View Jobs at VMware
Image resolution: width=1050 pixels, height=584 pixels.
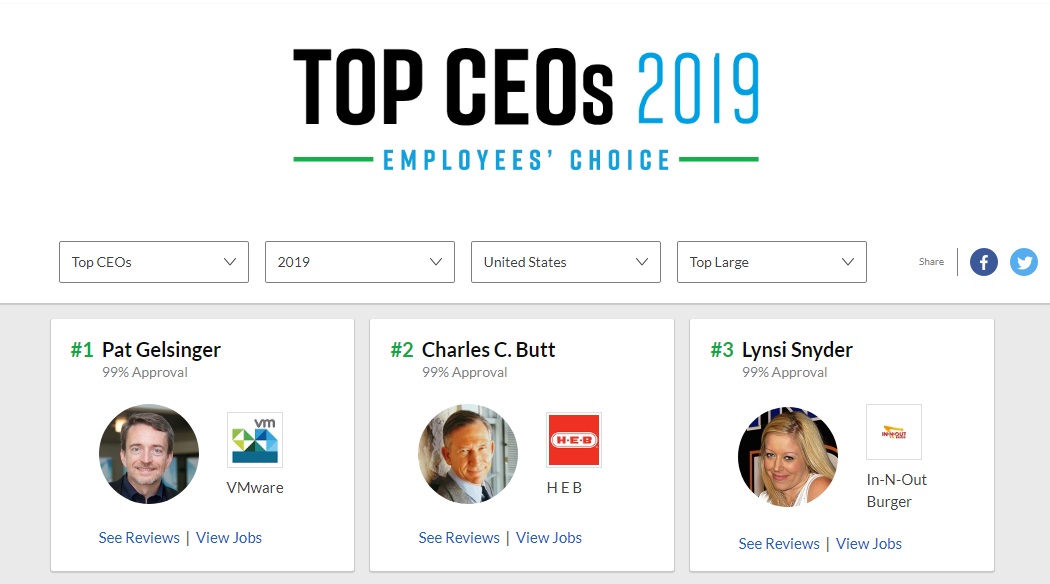(x=229, y=538)
